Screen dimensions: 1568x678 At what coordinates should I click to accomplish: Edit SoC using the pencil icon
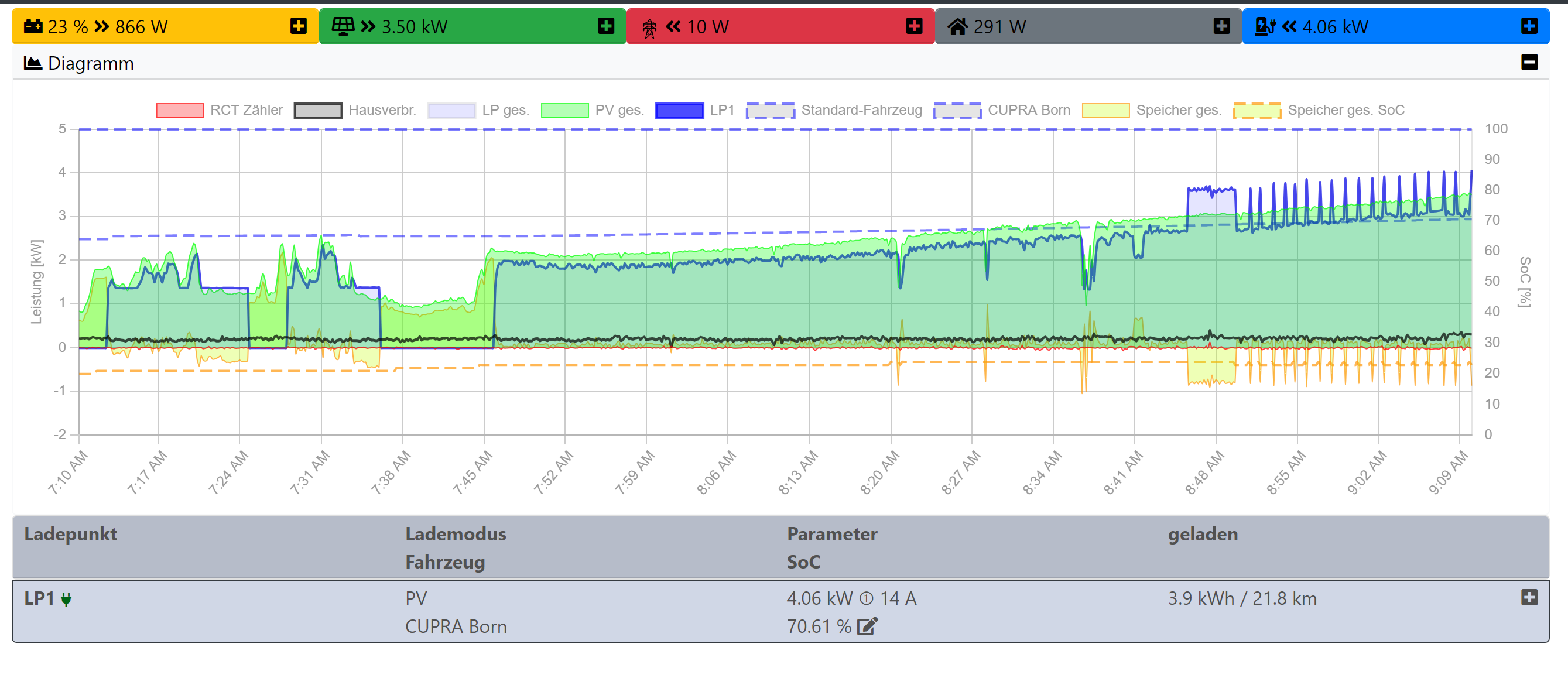867,626
